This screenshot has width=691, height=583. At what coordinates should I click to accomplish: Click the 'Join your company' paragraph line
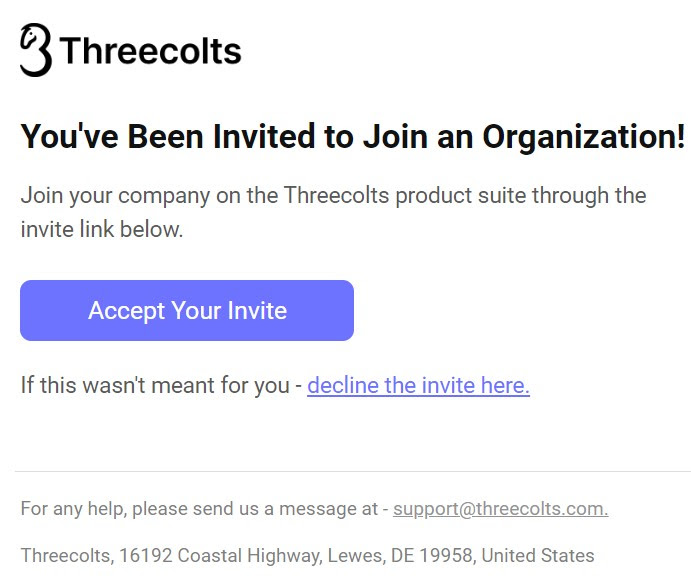tap(333, 196)
